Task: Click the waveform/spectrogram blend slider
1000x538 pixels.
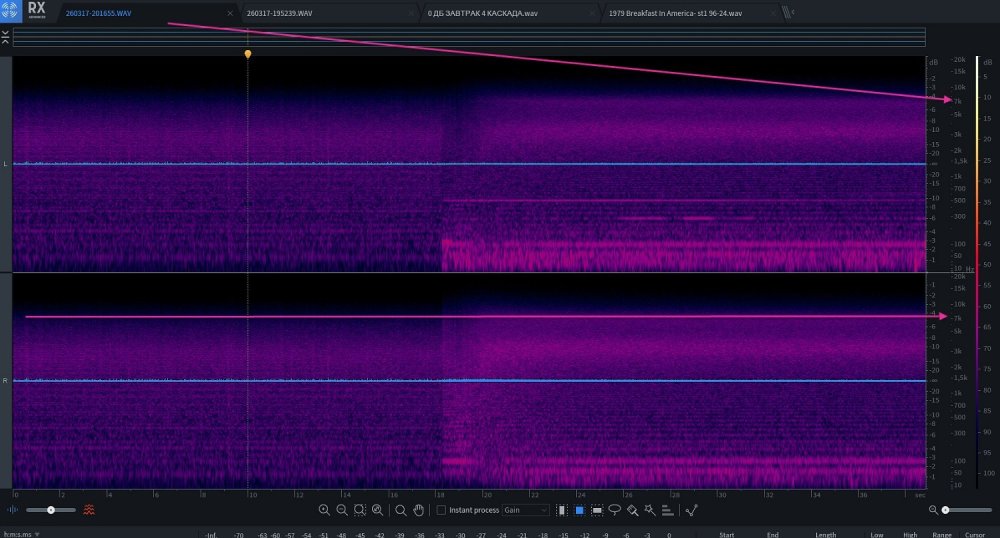Action: [50, 510]
